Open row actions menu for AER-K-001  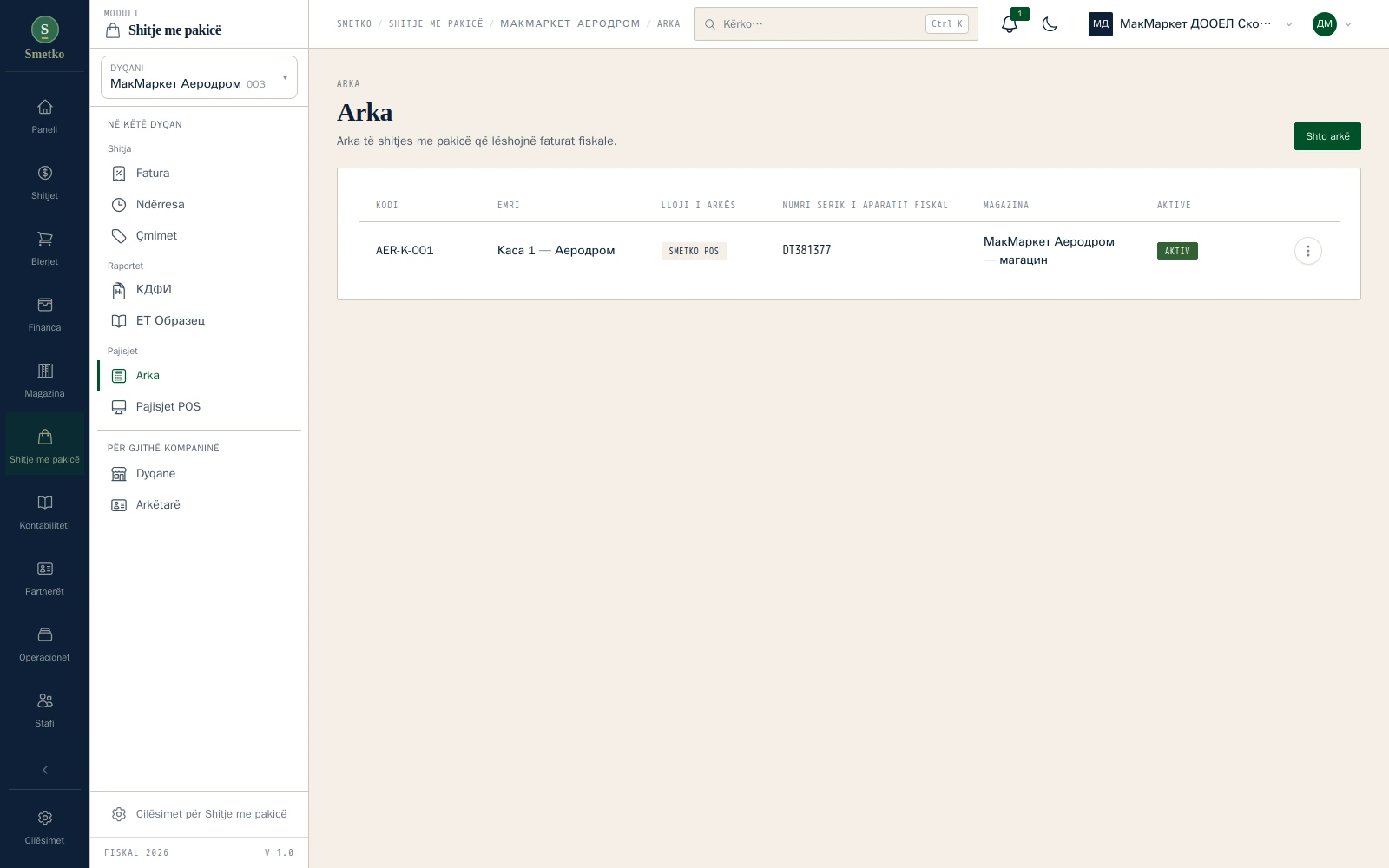(x=1307, y=251)
